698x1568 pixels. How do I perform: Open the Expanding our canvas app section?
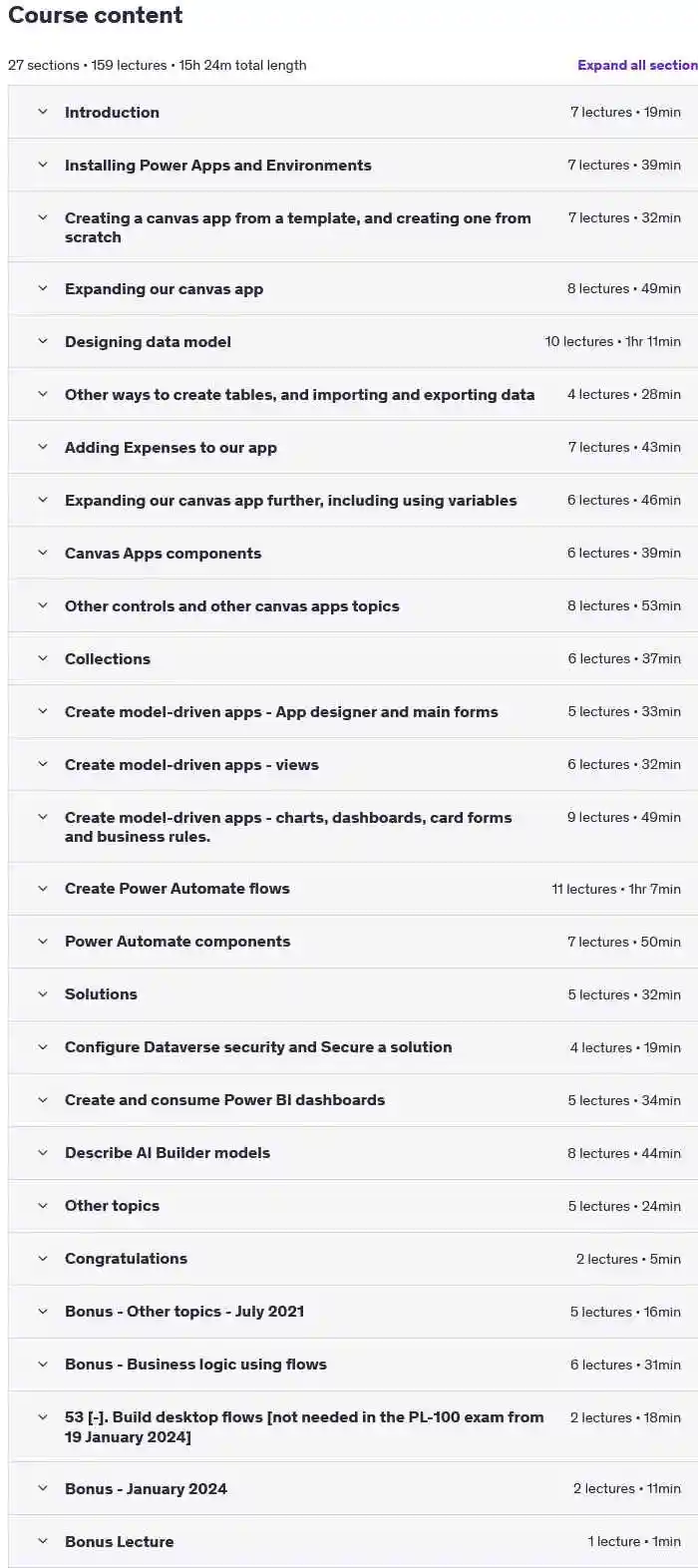(x=353, y=289)
